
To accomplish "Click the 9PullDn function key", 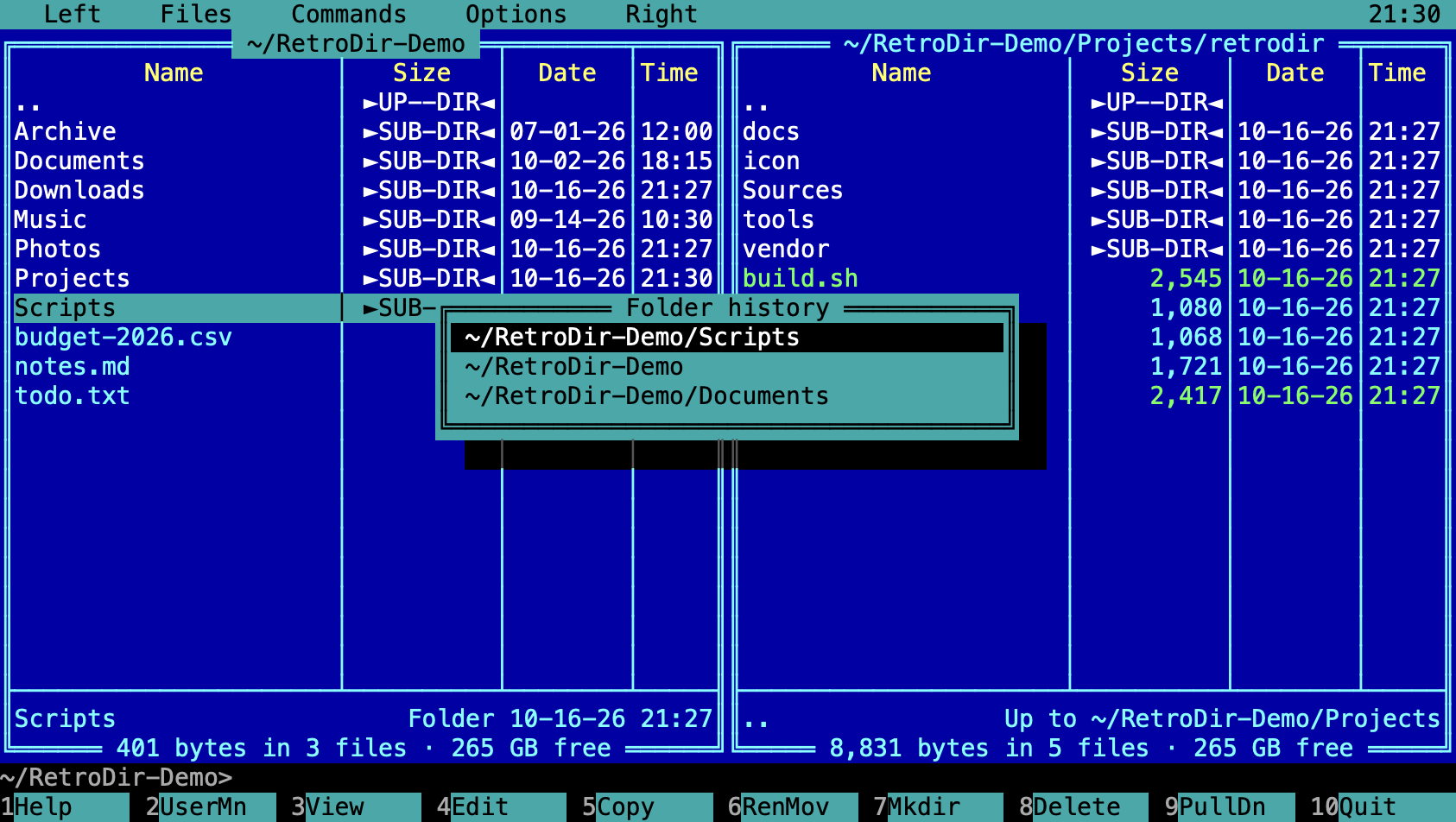I will click(1230, 807).
